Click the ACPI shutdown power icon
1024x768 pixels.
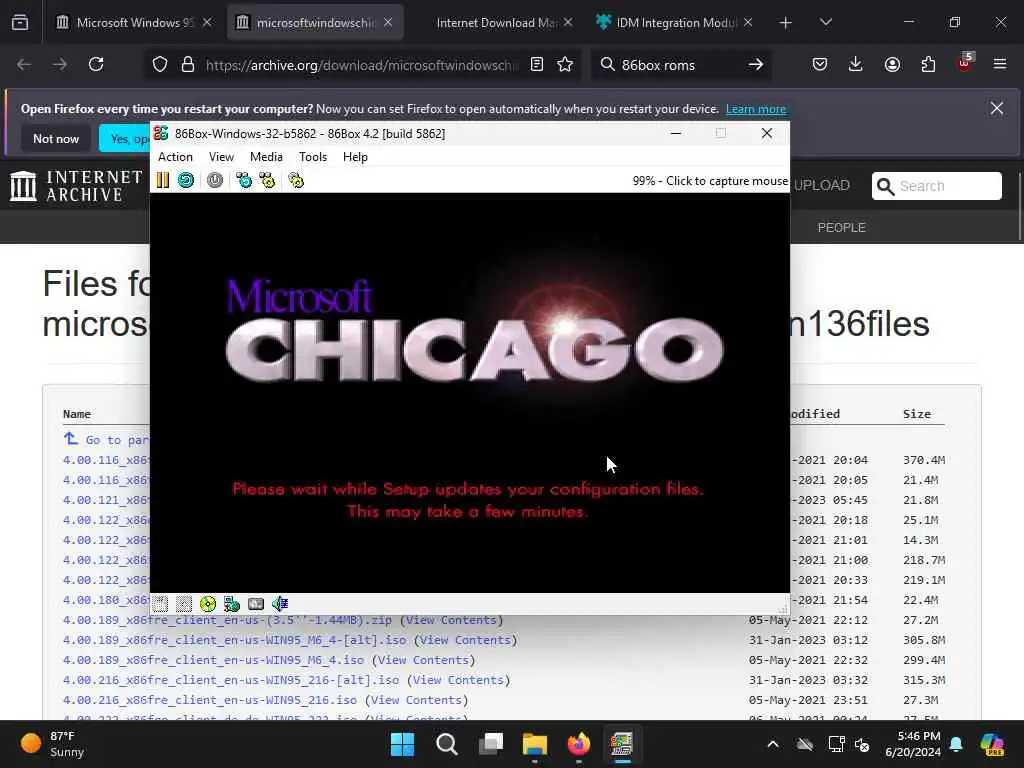tap(215, 180)
